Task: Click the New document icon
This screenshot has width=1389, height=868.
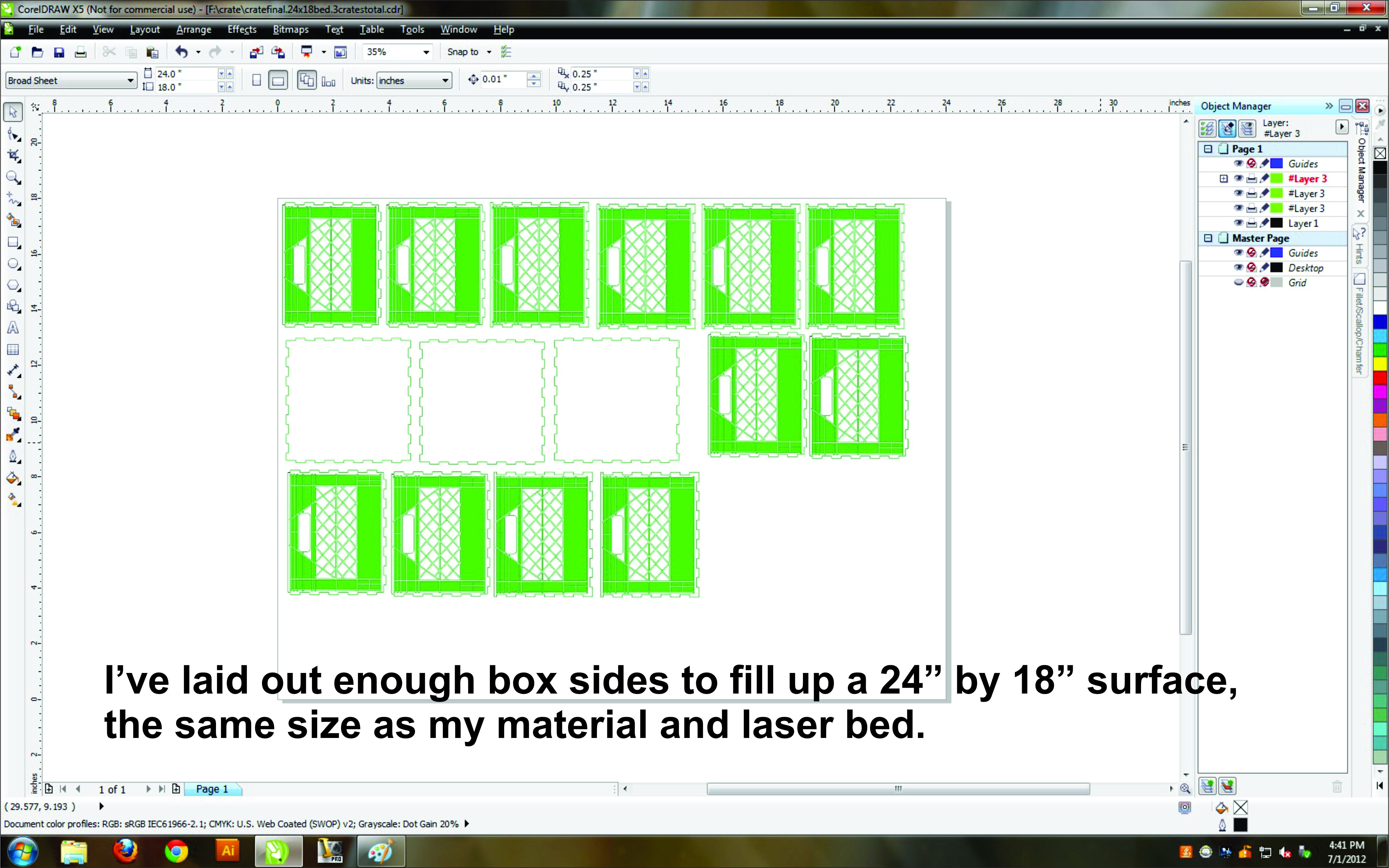Action: [x=16, y=52]
